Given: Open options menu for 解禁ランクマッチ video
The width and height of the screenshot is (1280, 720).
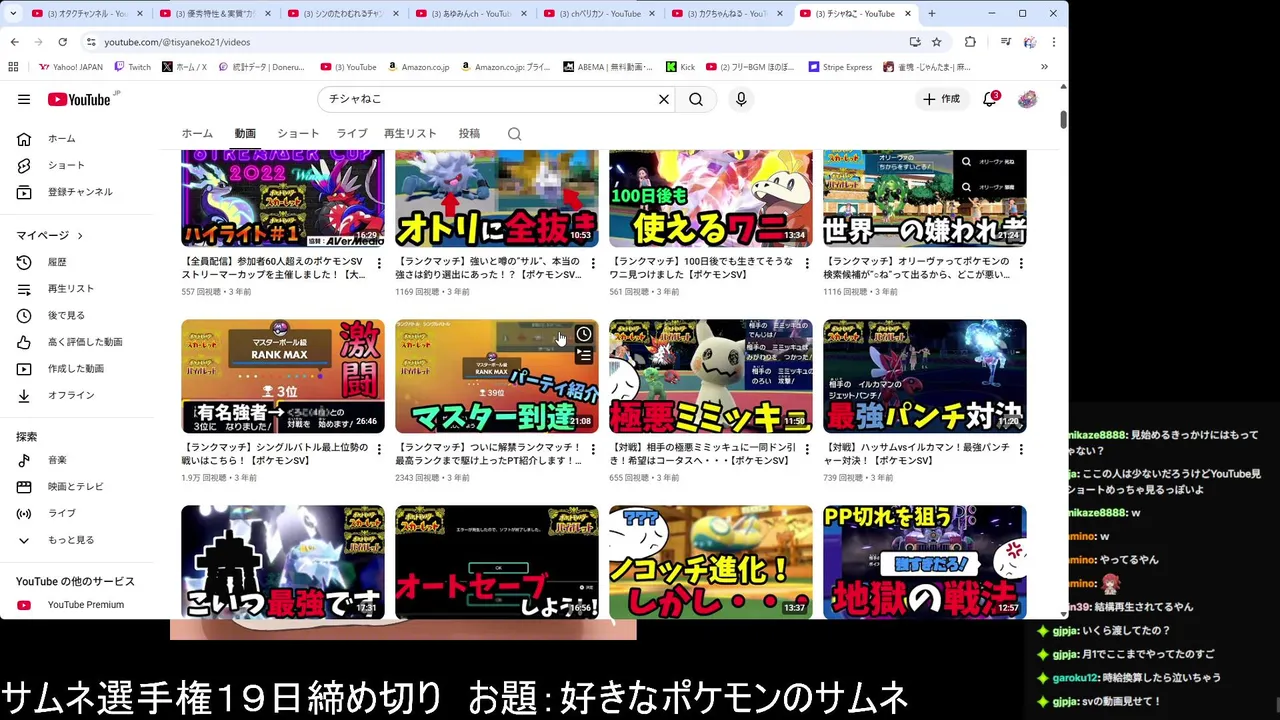Looking at the screenshot, I should 593,449.
